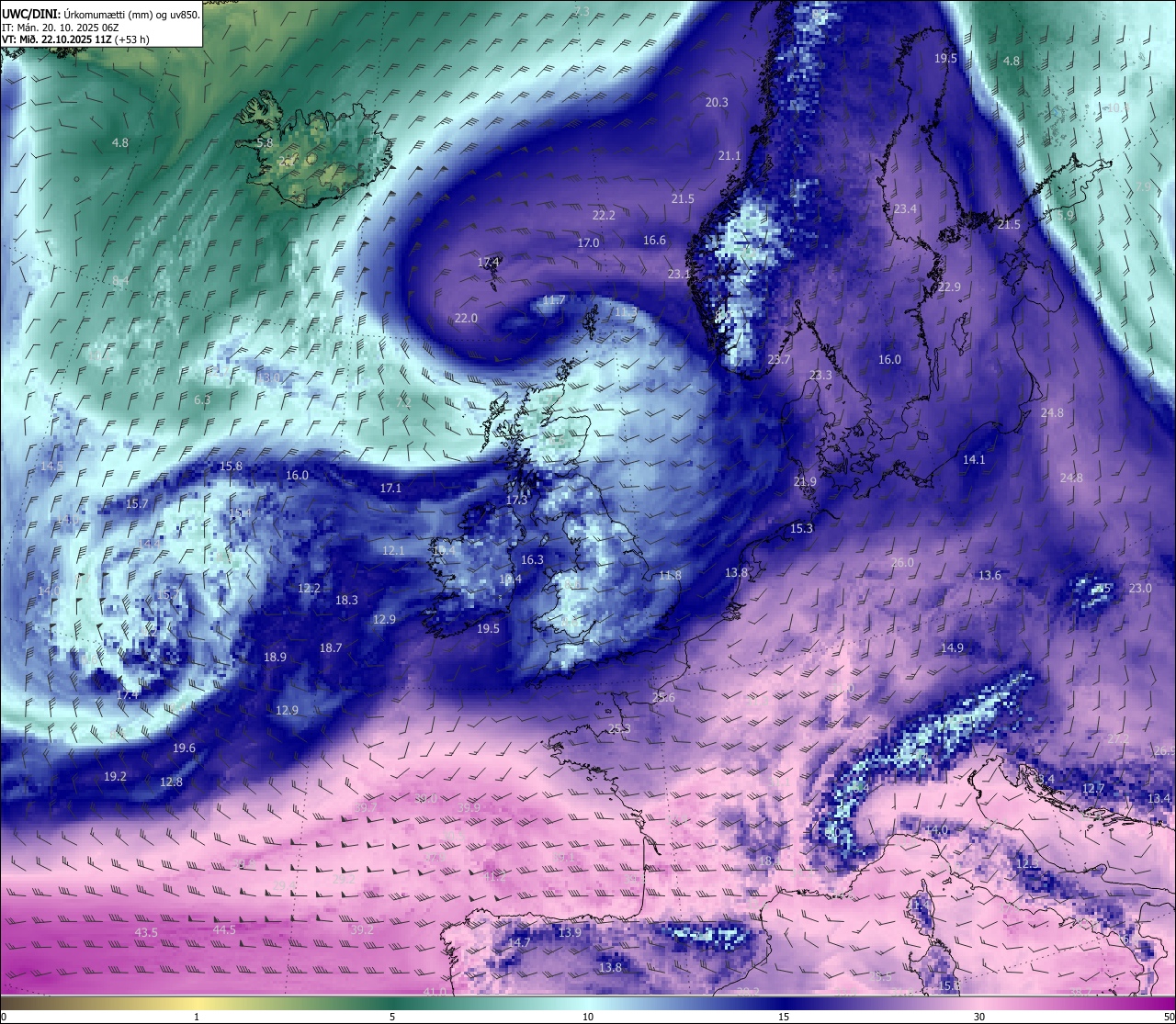Click the map value '19.6'
The width and height of the screenshot is (1176, 1024).
coord(184,748)
